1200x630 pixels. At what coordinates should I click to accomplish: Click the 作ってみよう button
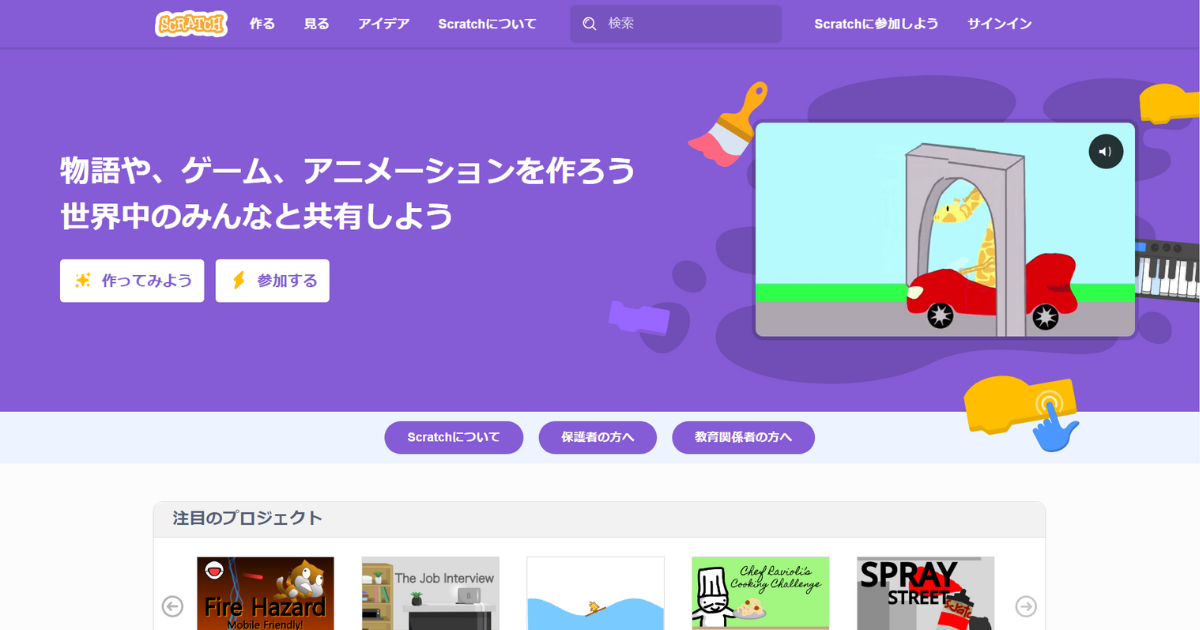[132, 281]
